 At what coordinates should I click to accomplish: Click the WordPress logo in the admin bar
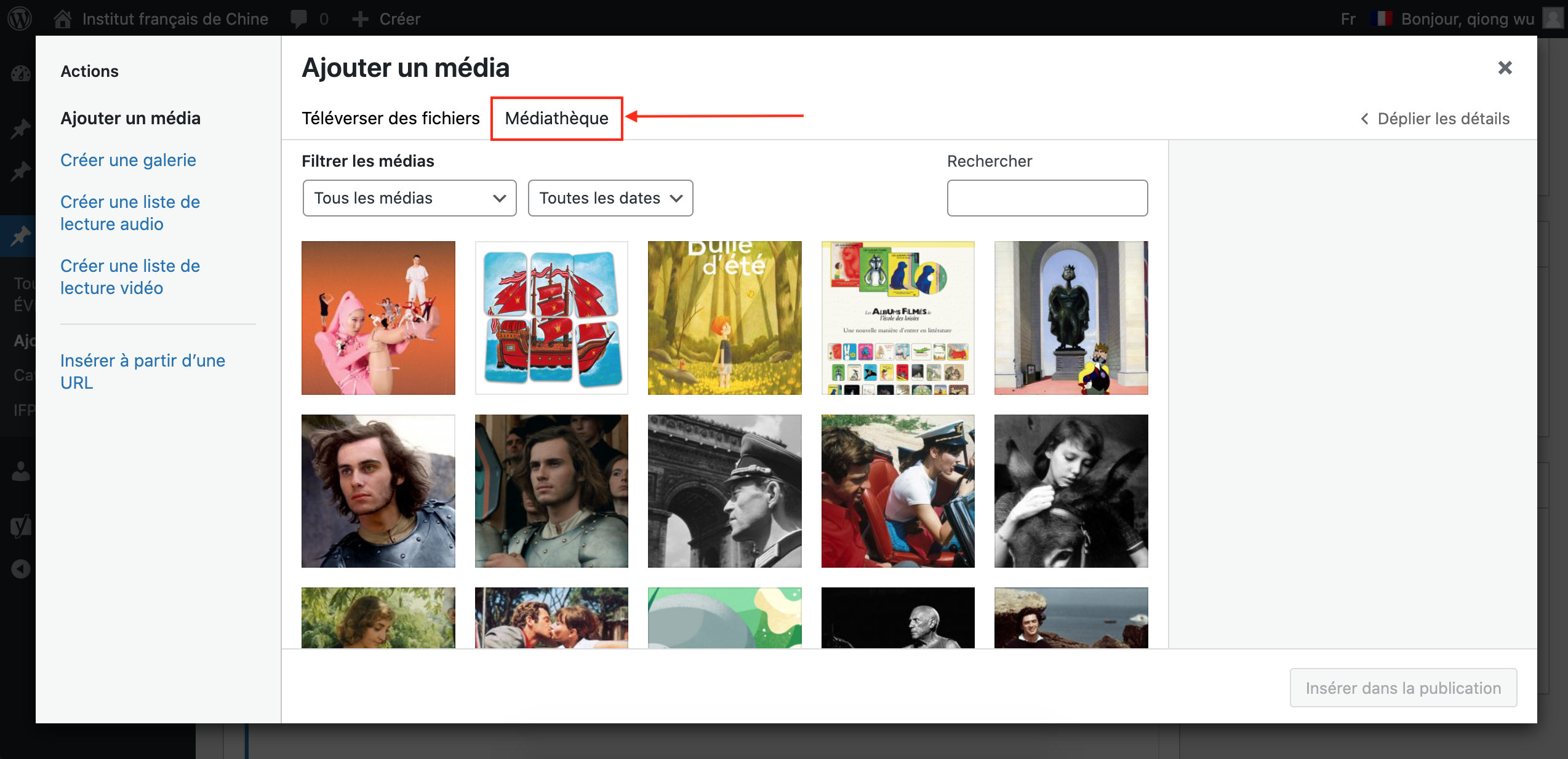tap(20, 18)
